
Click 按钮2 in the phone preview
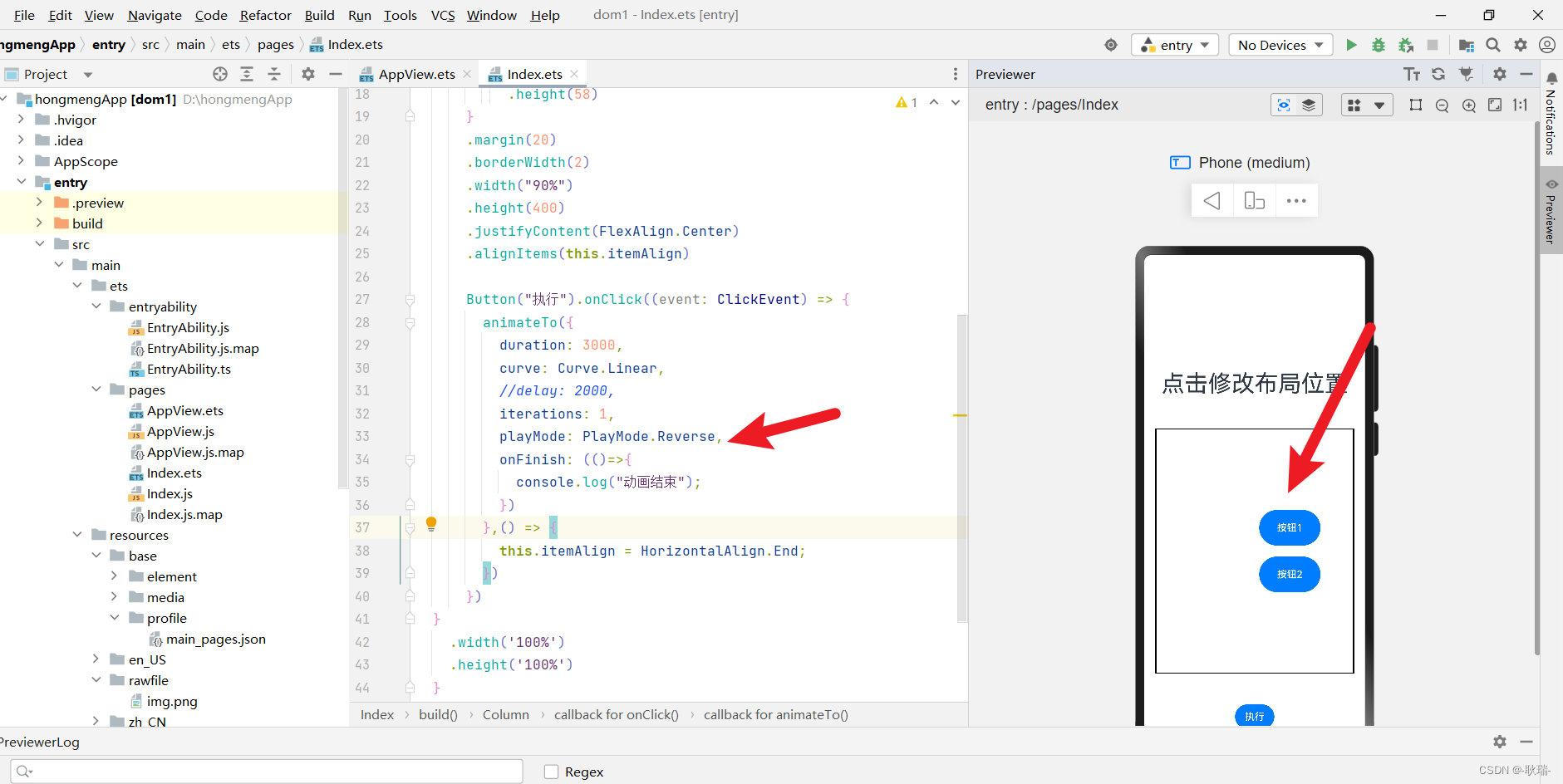(x=1290, y=574)
